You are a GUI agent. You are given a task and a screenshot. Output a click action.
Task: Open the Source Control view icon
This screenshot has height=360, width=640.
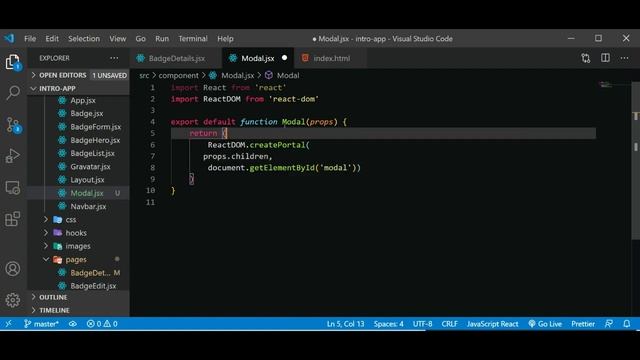tap(13, 124)
